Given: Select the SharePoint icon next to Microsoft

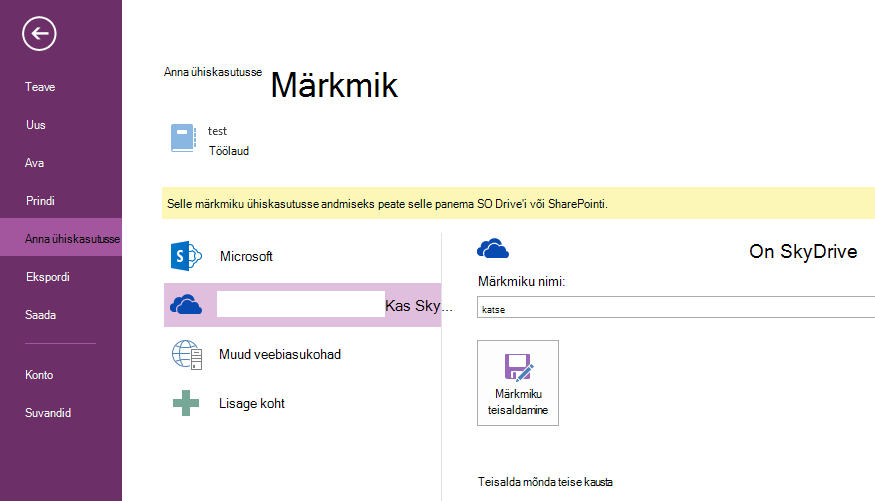Looking at the screenshot, I should point(186,256).
